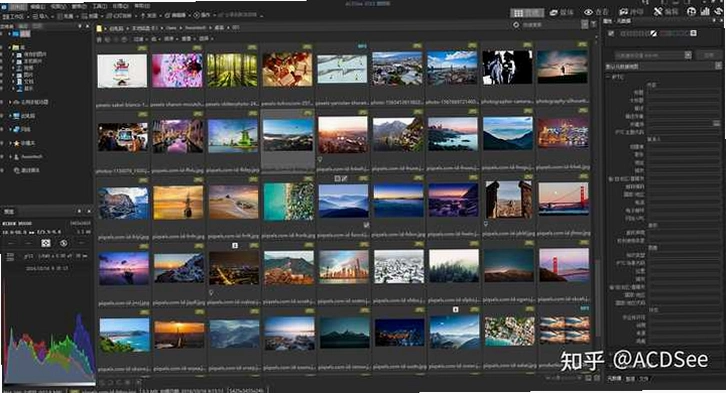The image size is (726, 393).
Task: Expand the computer node in folder tree
Action: [10, 116]
